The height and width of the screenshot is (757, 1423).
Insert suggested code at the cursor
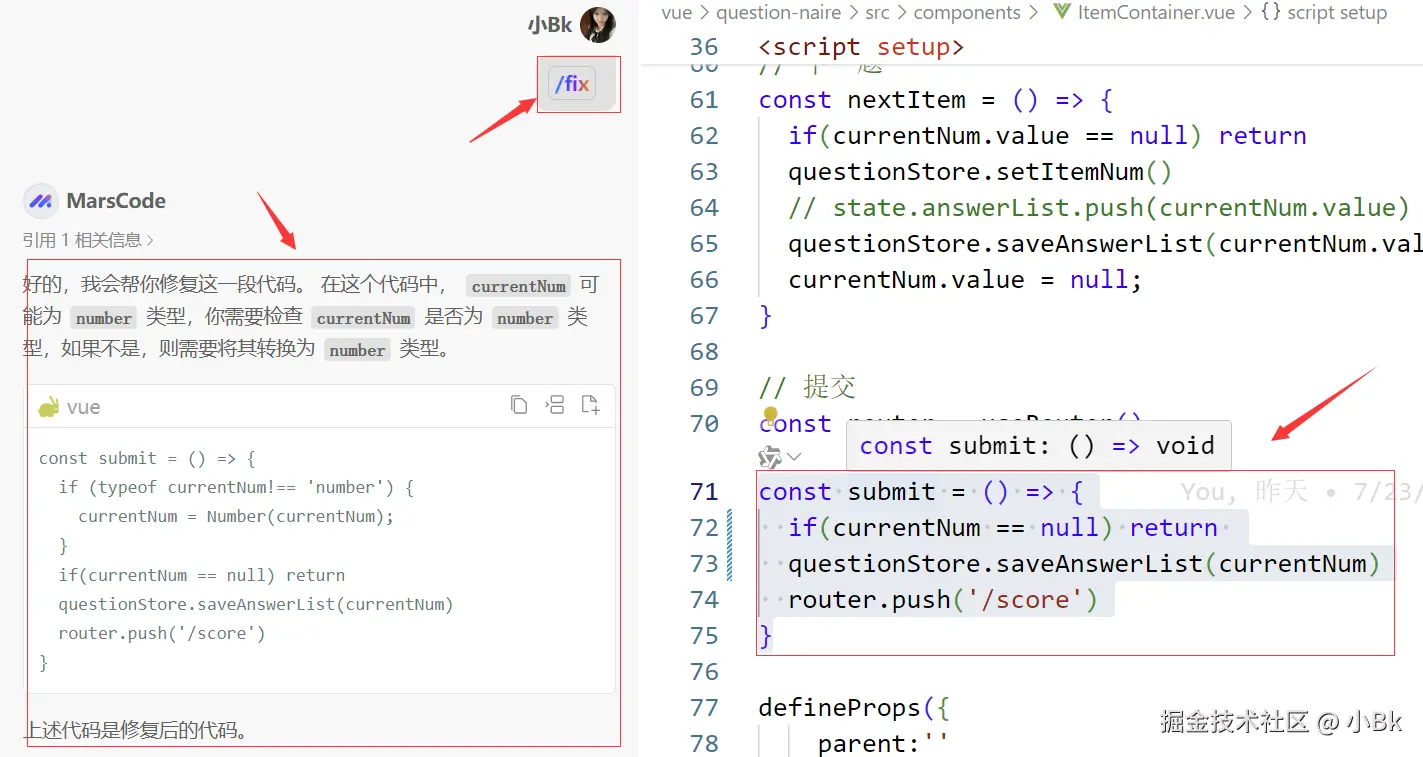click(x=555, y=405)
